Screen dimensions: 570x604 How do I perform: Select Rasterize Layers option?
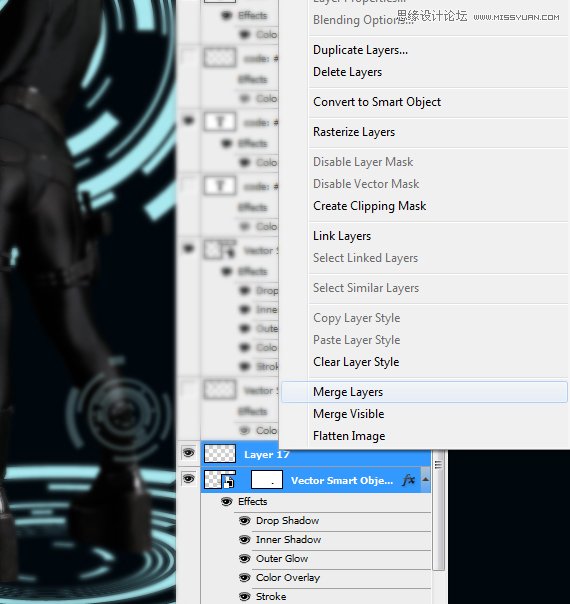(x=354, y=132)
